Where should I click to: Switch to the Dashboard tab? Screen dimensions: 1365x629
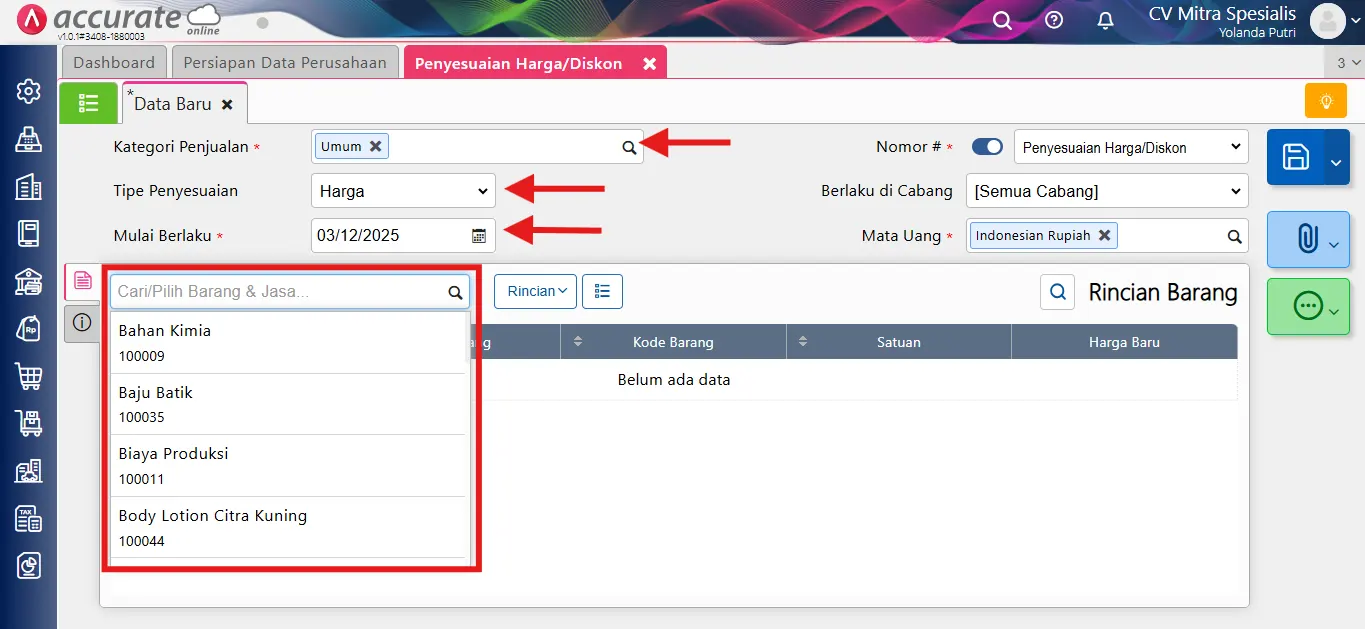point(114,62)
